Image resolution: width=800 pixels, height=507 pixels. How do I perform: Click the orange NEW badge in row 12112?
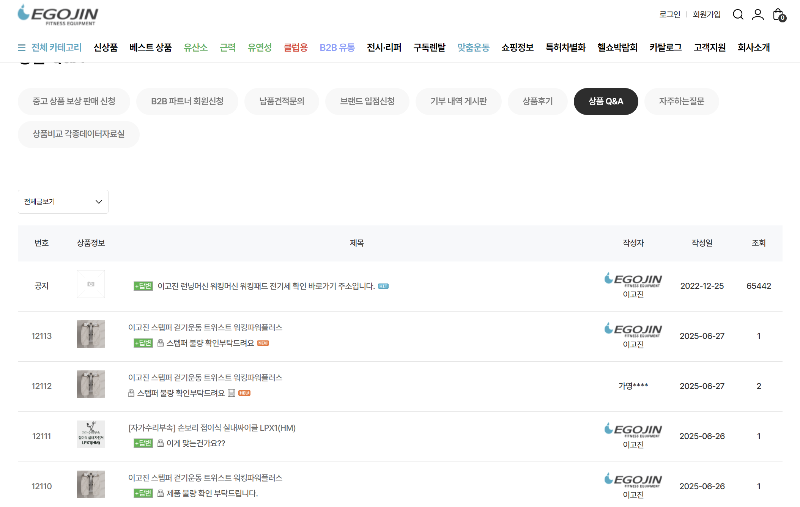click(x=244, y=393)
